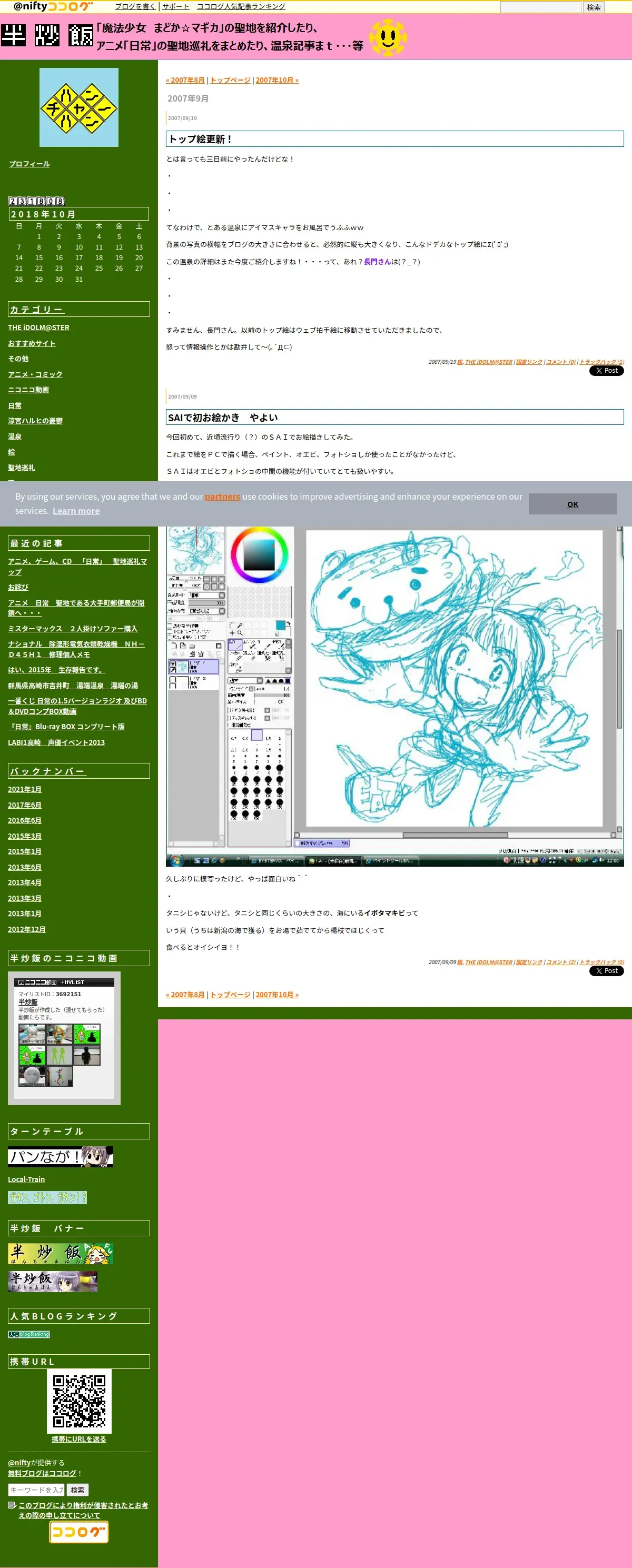Open the partners link in cookie notice

pyautogui.click(x=222, y=497)
